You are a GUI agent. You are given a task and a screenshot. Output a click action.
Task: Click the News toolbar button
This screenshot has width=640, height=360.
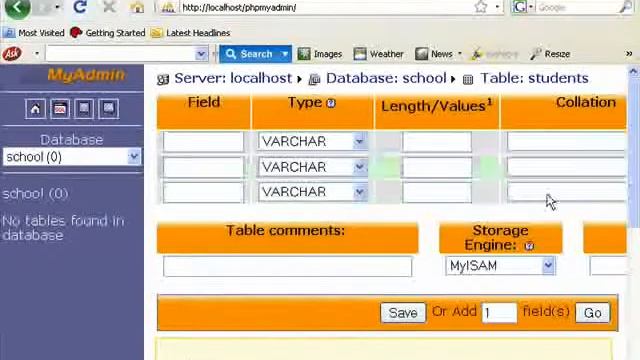coord(434,54)
